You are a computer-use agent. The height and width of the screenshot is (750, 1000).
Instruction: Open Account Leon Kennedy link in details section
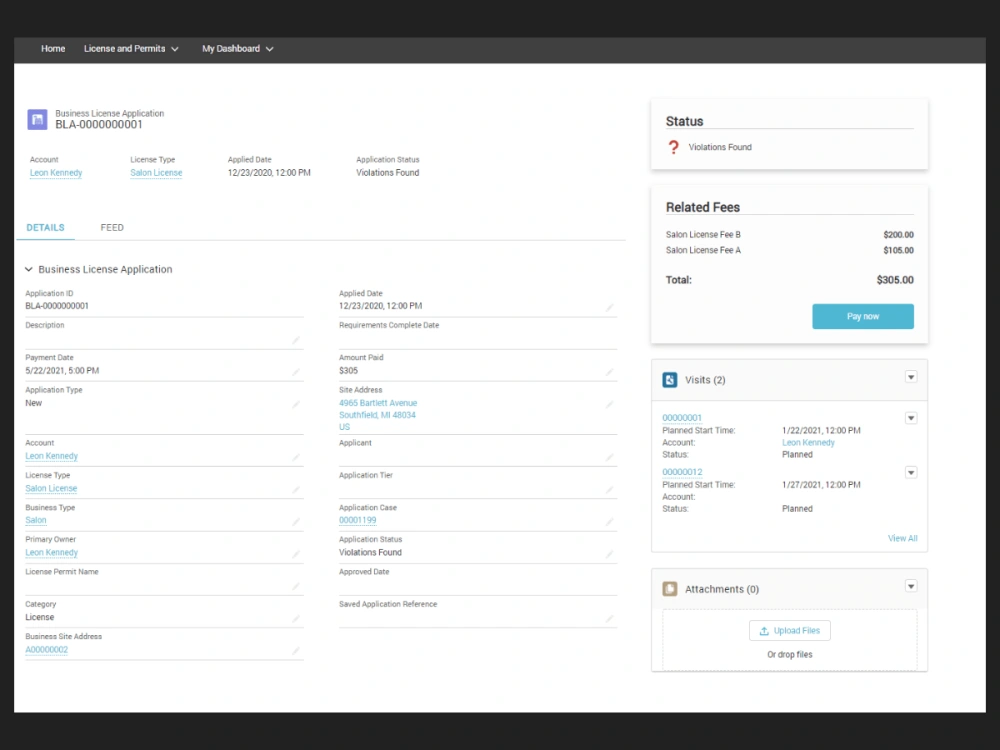(52, 456)
